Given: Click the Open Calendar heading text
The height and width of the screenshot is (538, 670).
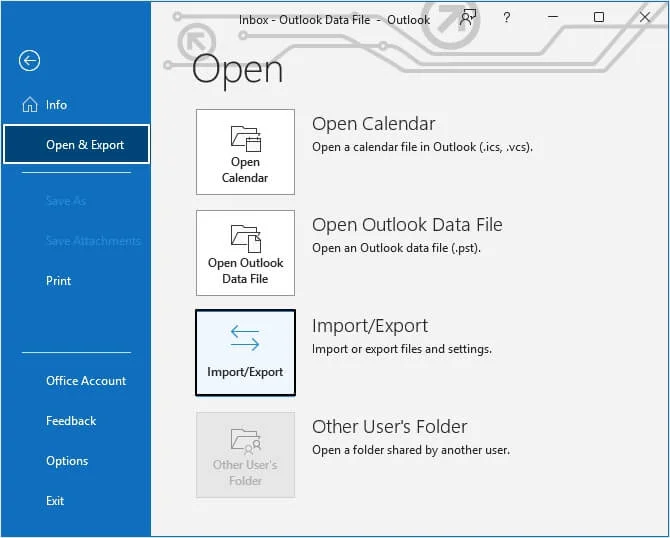Looking at the screenshot, I should [x=373, y=124].
